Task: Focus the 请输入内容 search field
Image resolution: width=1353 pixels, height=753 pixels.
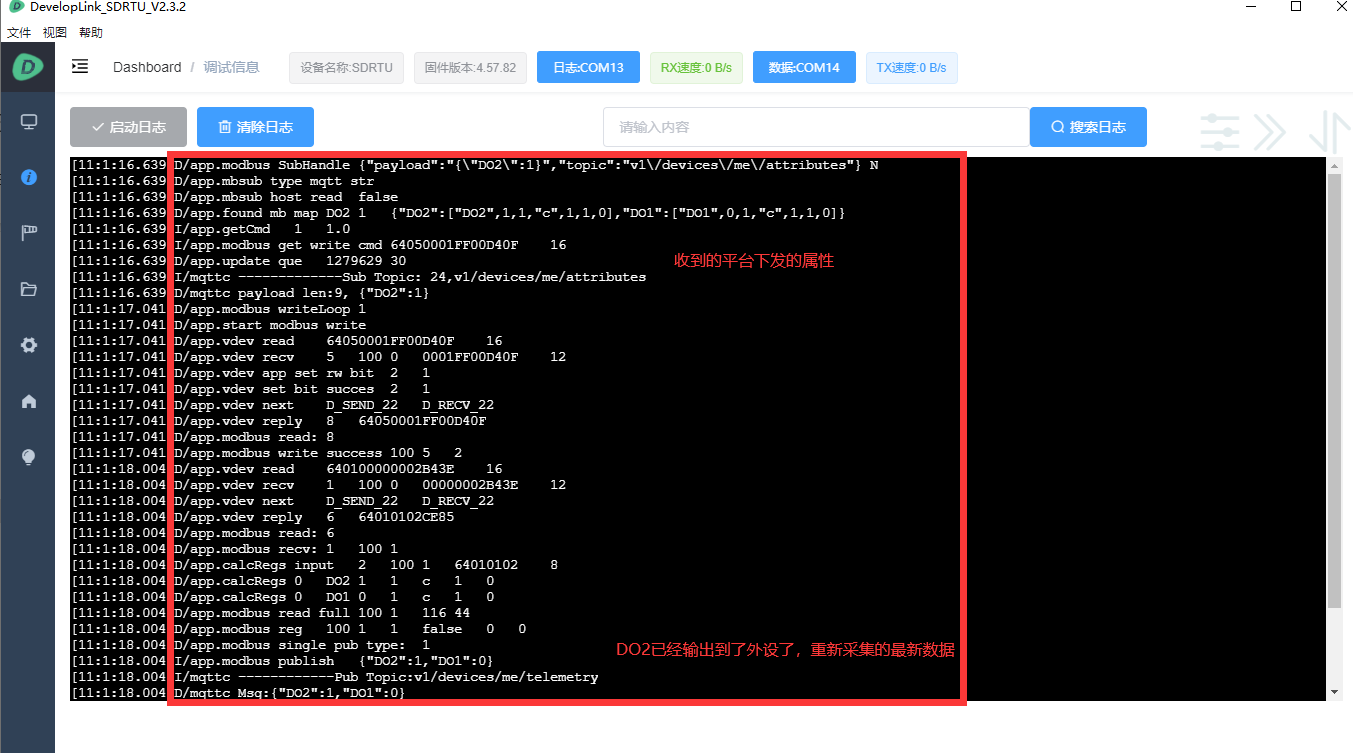Action: [x=816, y=127]
